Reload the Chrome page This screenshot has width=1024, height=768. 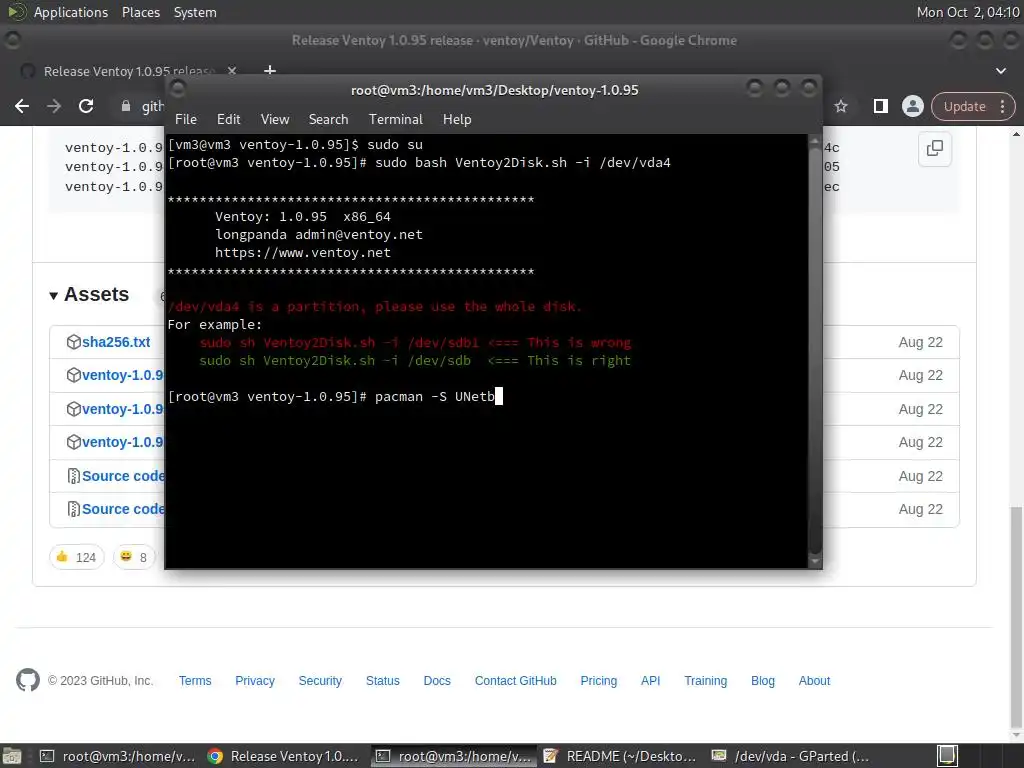tap(86, 106)
